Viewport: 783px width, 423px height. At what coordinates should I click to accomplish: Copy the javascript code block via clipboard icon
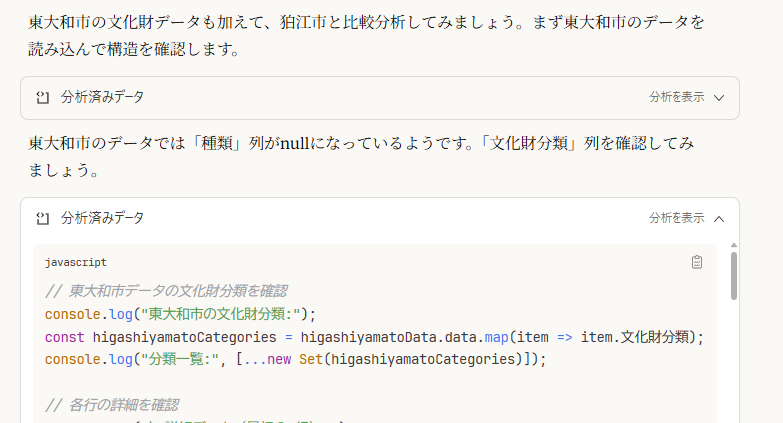click(697, 262)
